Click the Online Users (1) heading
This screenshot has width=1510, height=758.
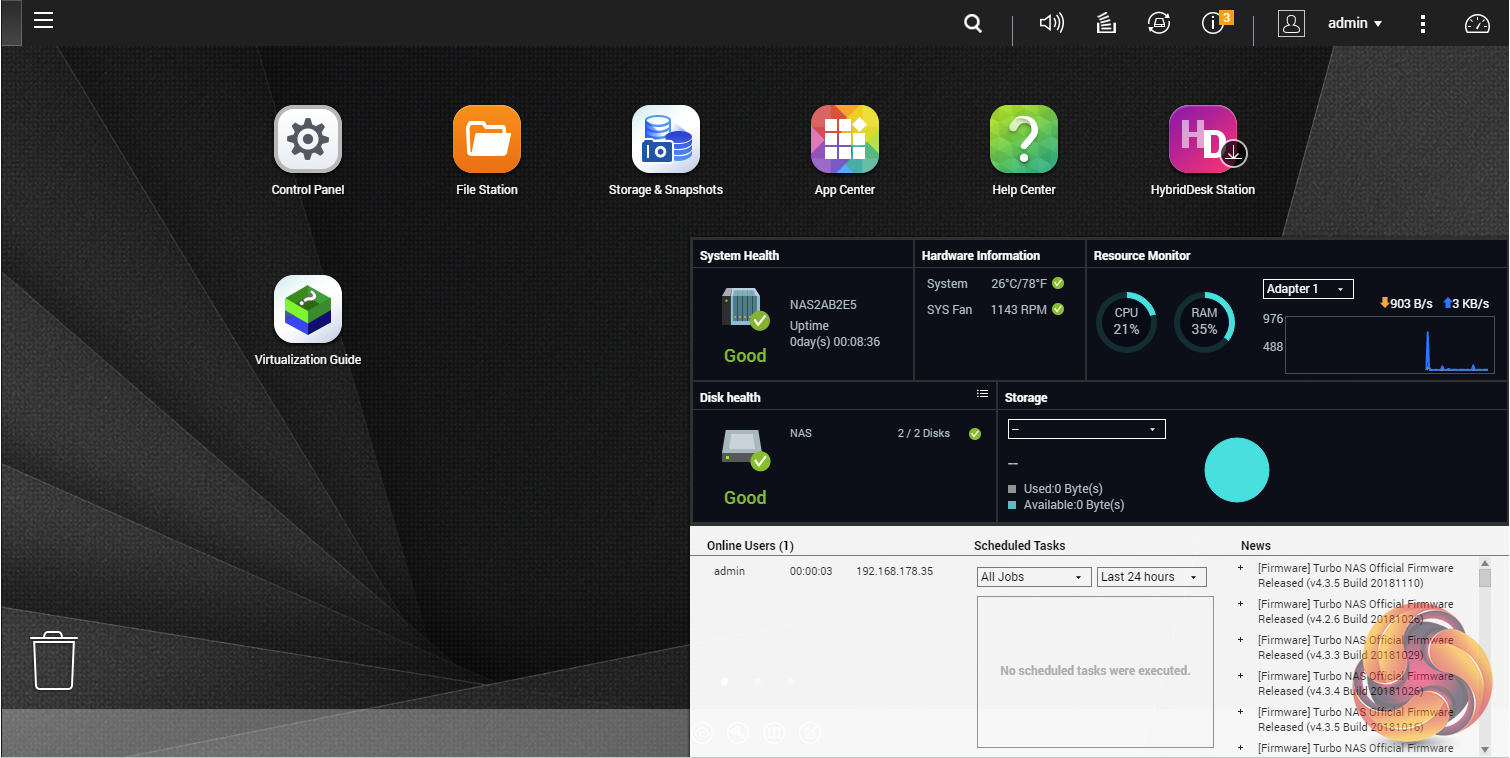click(x=750, y=546)
